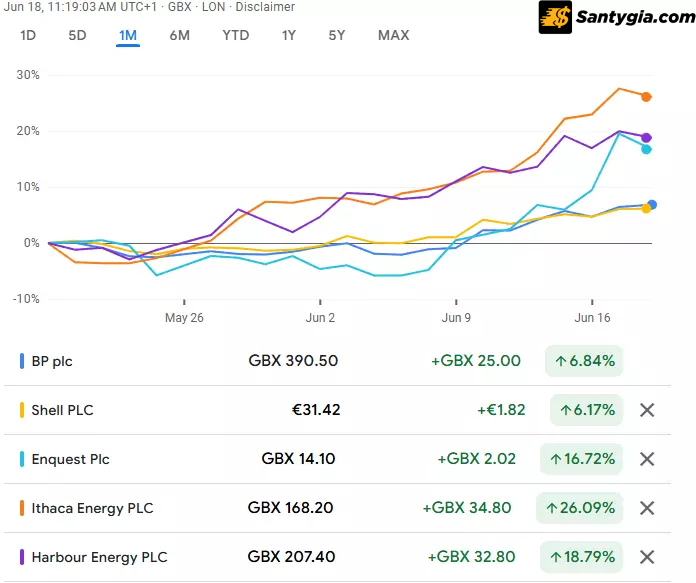Click BP plc 6.84% change badge

tap(584, 361)
